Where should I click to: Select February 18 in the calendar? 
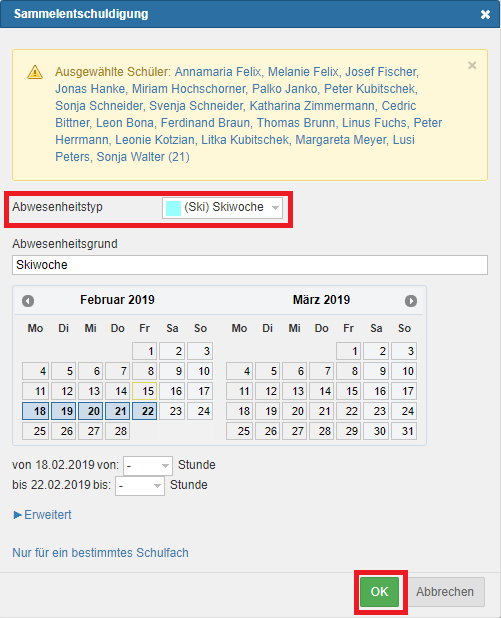click(36, 411)
